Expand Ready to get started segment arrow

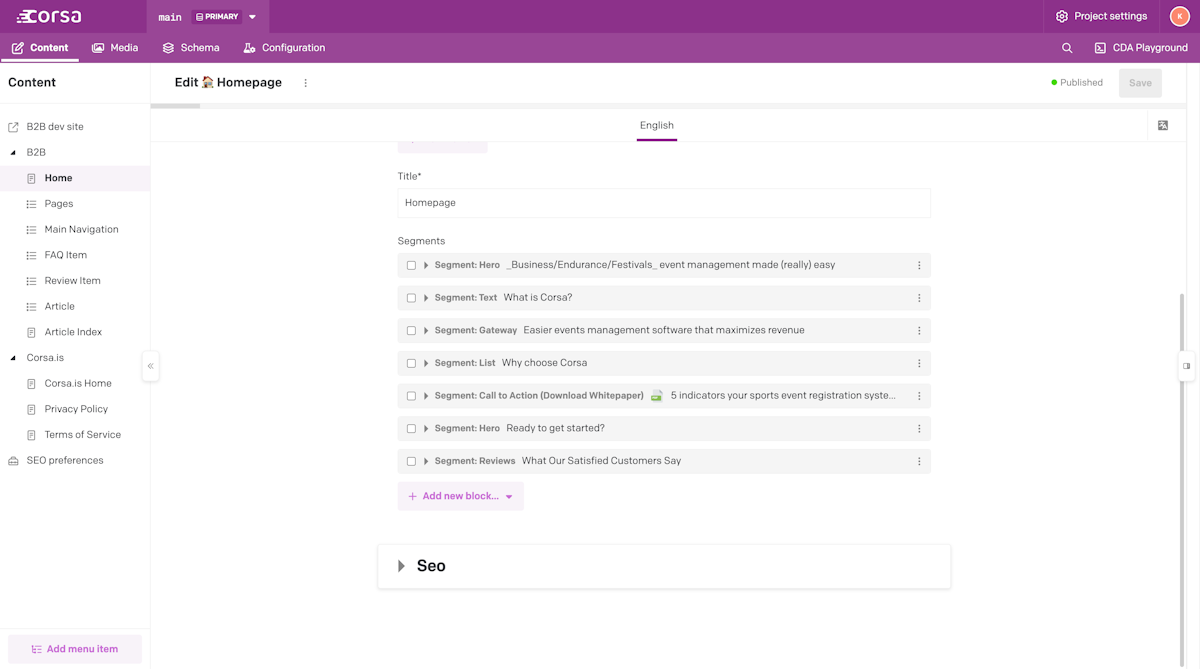(426, 428)
